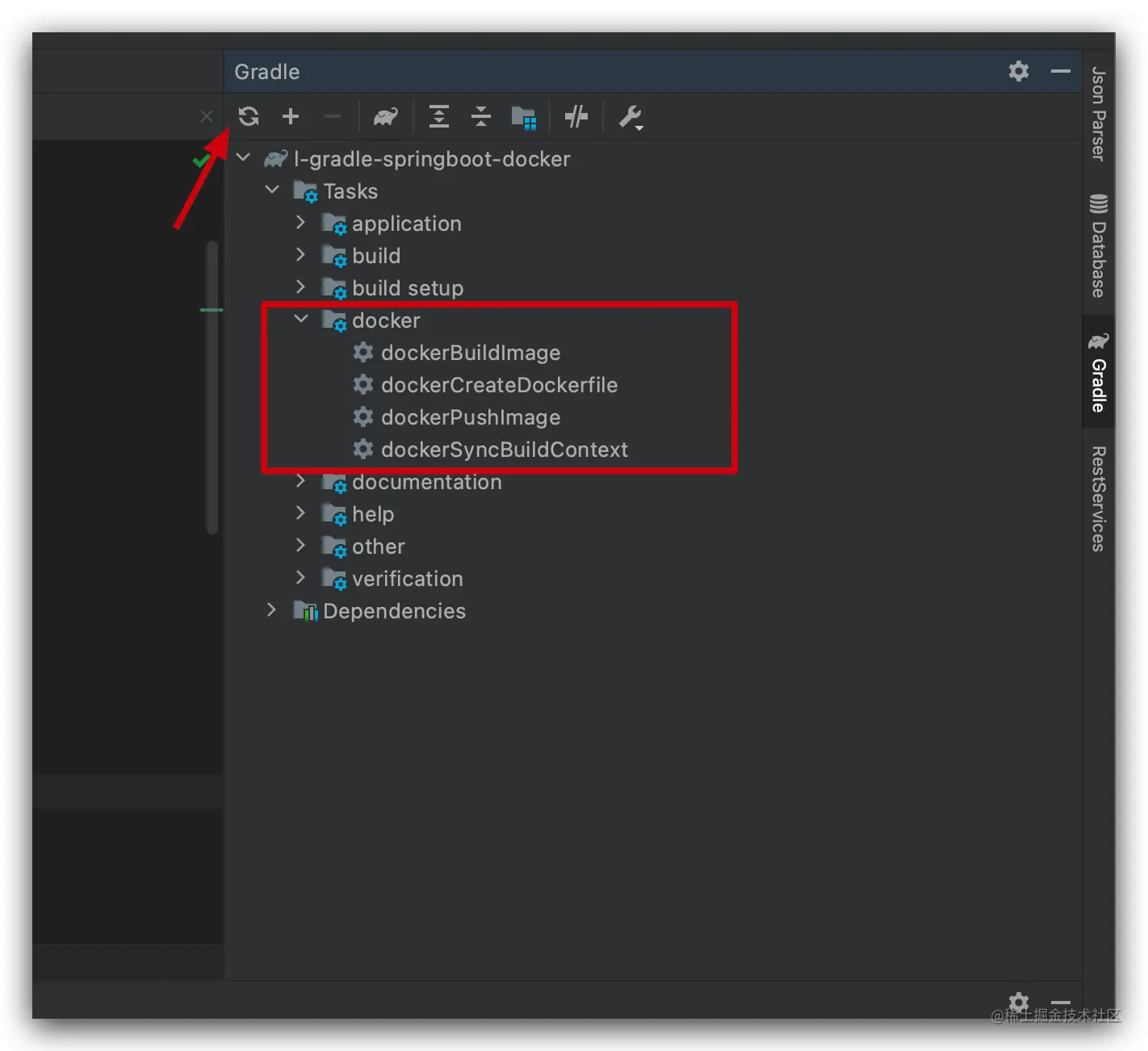The image size is (1148, 1051).
Task: Open the lower panel gear settings
Action: click(1019, 1002)
